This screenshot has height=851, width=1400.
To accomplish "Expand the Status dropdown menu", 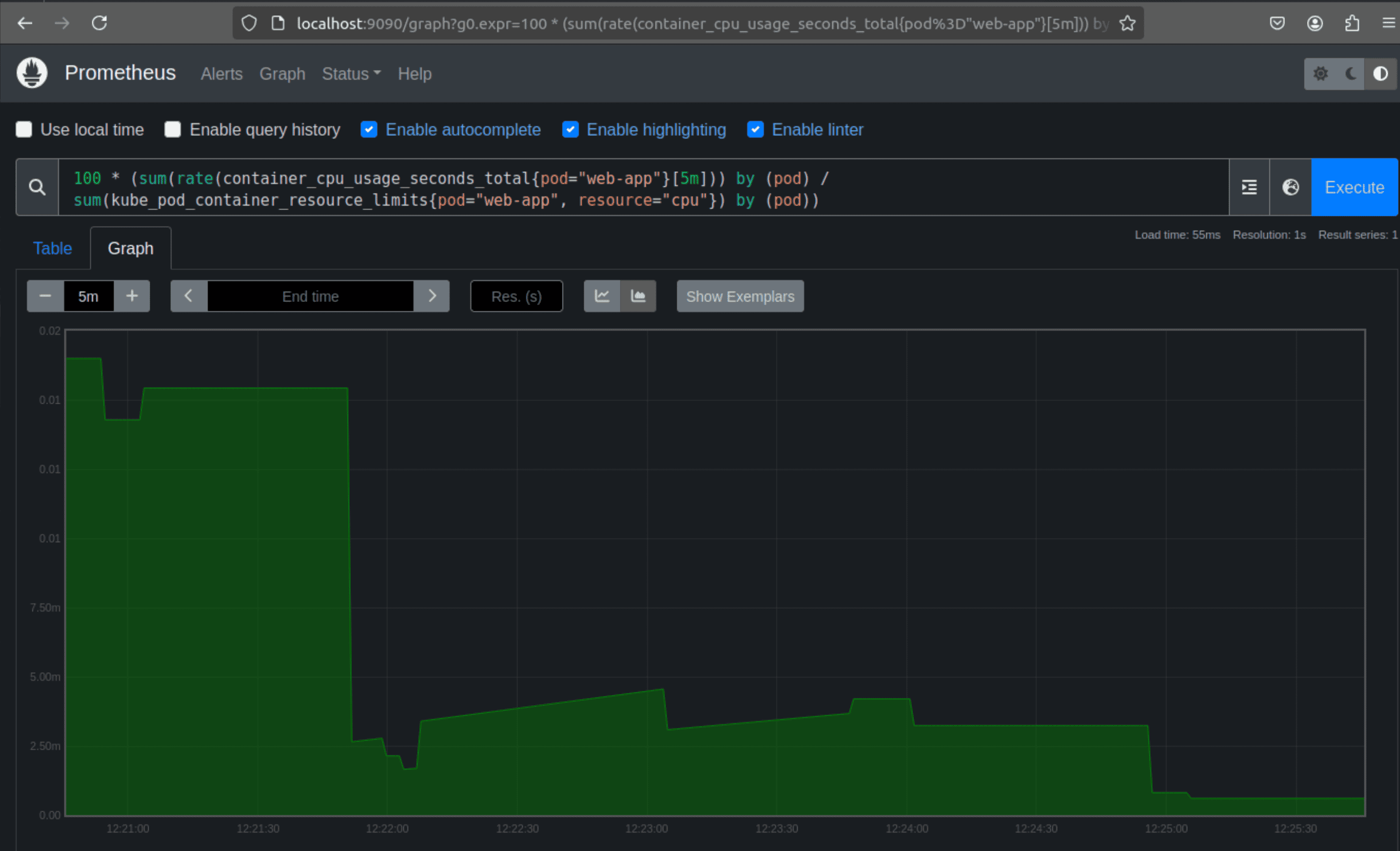I will tap(351, 74).
